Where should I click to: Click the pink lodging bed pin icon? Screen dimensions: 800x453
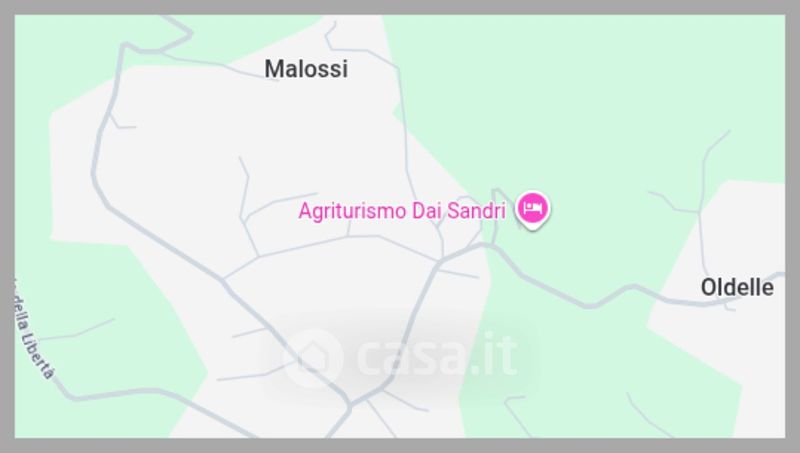click(x=533, y=209)
